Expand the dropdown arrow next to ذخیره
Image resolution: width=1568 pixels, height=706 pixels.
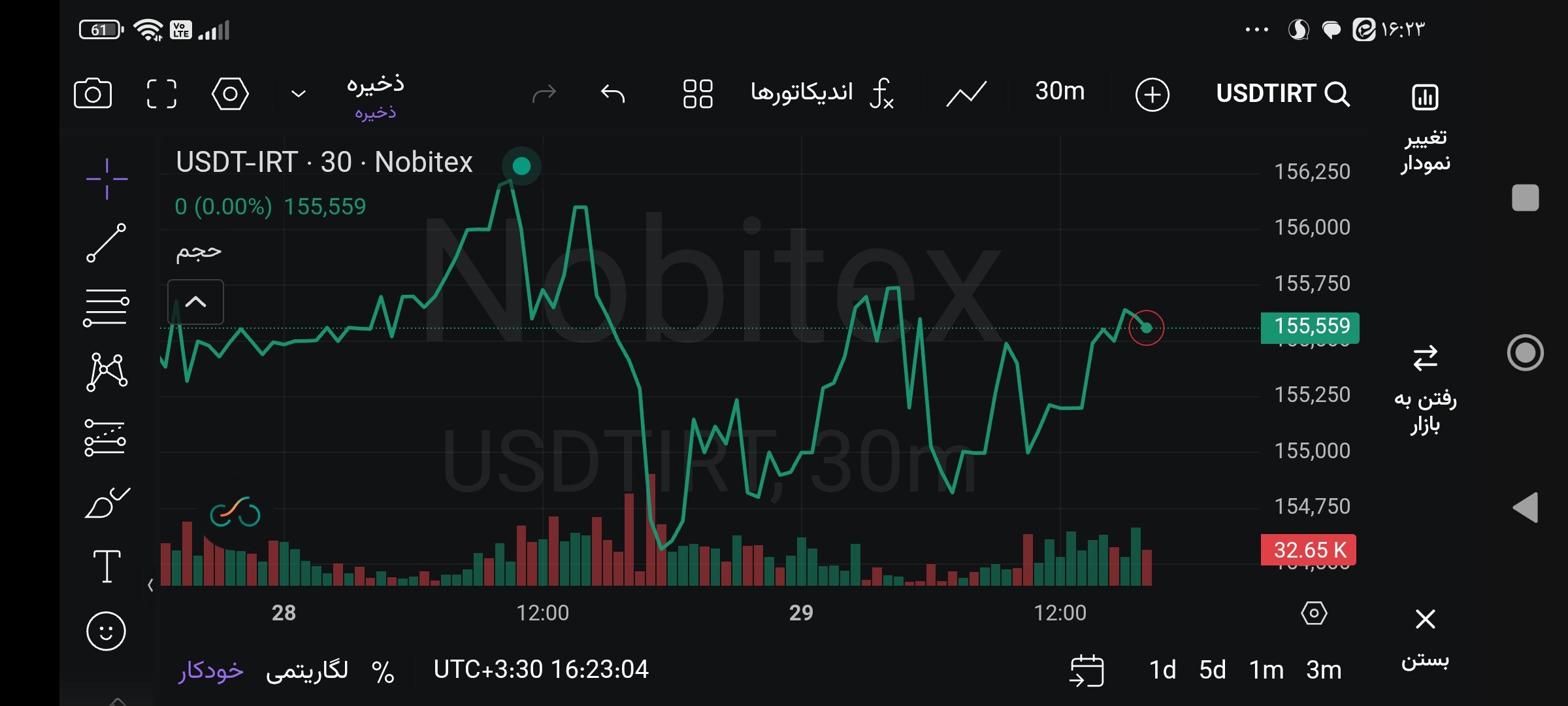[x=298, y=94]
